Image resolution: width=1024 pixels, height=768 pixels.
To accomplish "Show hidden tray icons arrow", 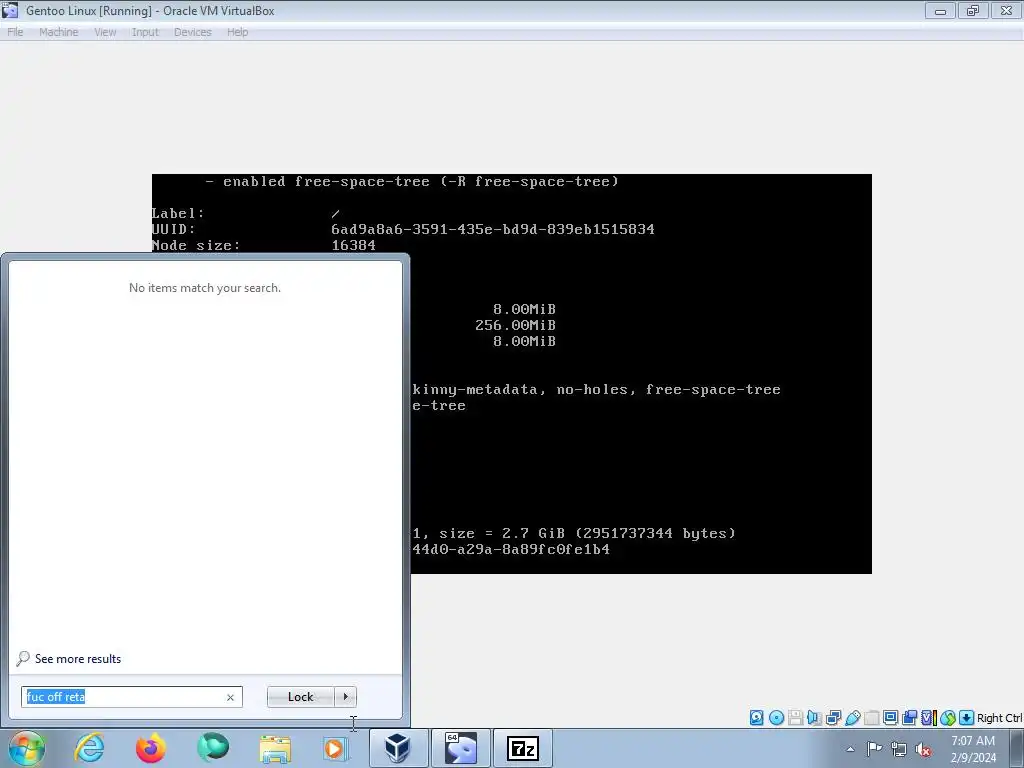I will (x=850, y=749).
